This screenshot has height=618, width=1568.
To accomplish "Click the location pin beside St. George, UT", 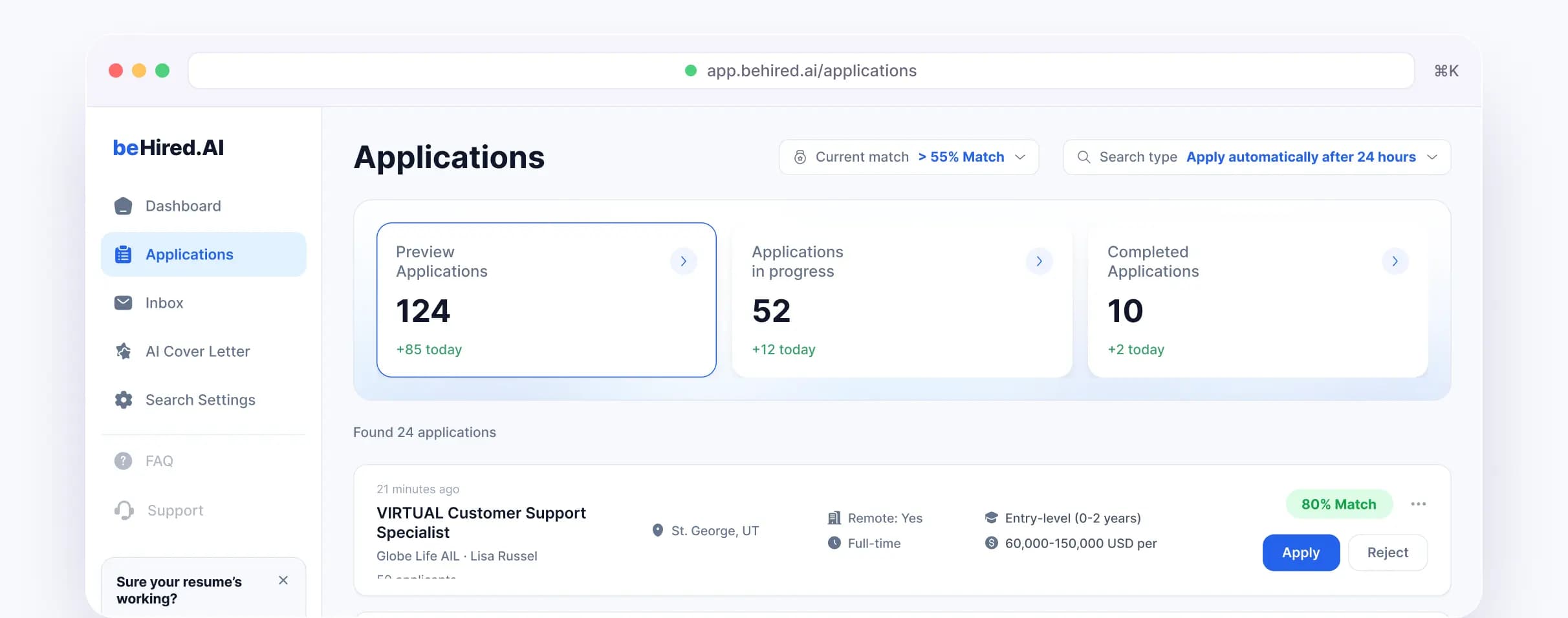I will 658,531.
